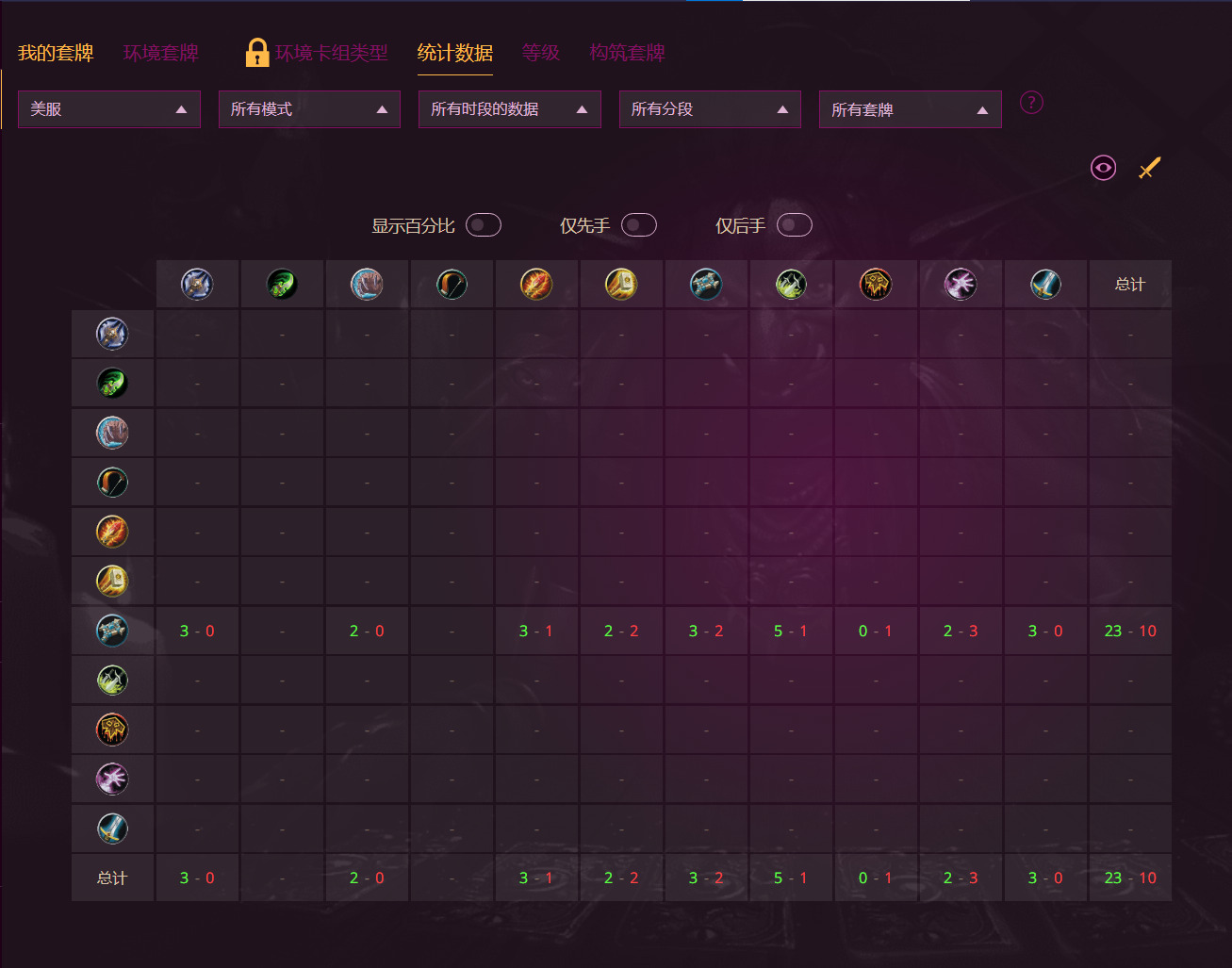Open the 环境套牌 tab

[x=161, y=53]
